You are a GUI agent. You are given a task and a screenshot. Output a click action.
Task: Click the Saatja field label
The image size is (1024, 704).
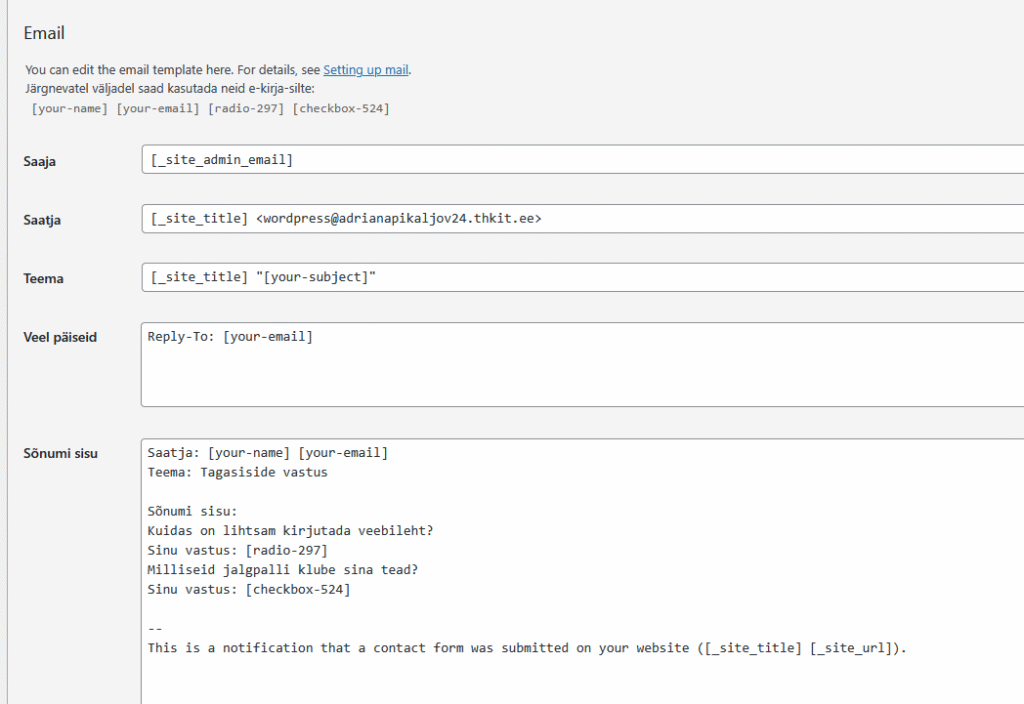(x=42, y=220)
